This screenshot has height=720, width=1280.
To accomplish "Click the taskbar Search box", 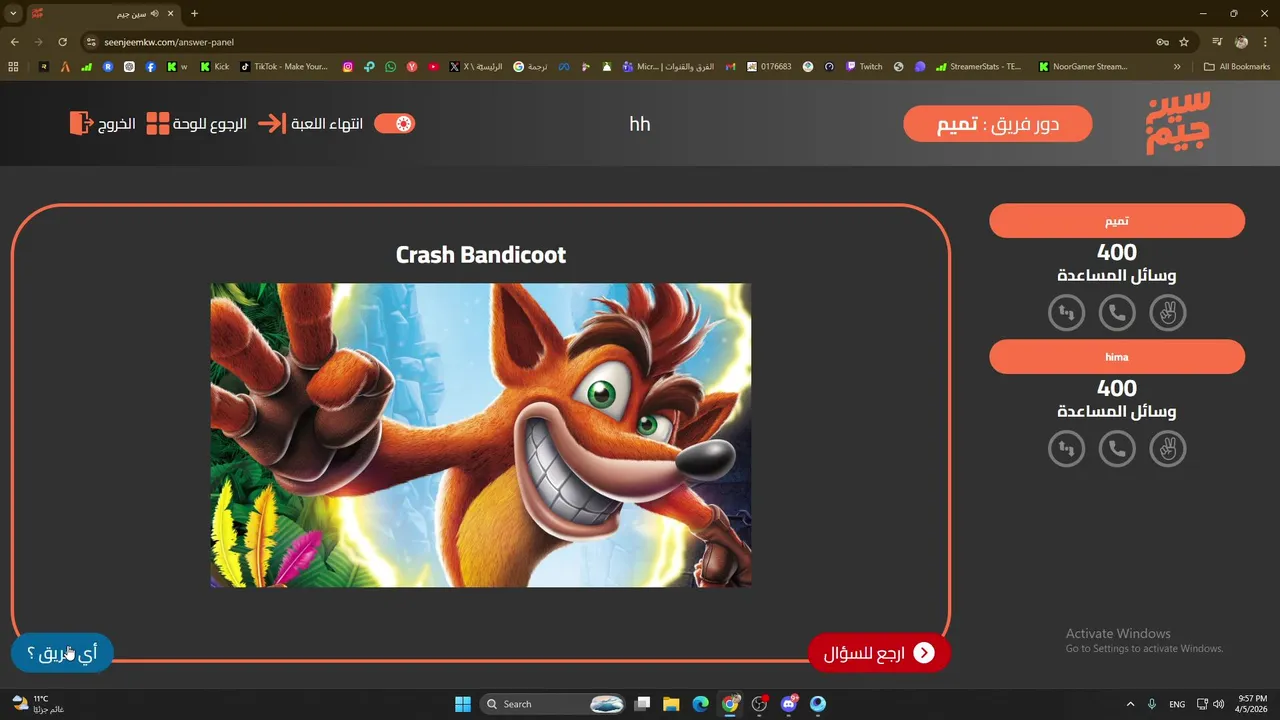I will pos(555,704).
